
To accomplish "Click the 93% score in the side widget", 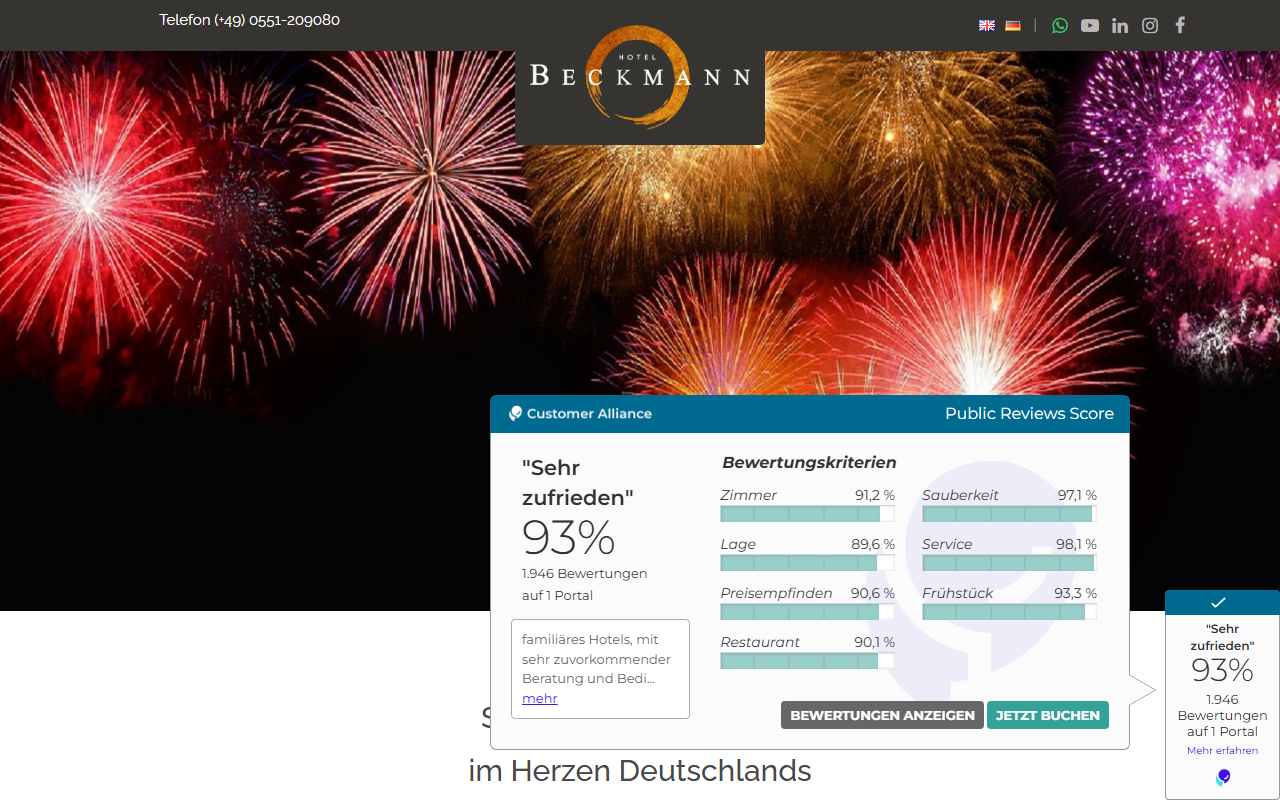I will [1222, 670].
